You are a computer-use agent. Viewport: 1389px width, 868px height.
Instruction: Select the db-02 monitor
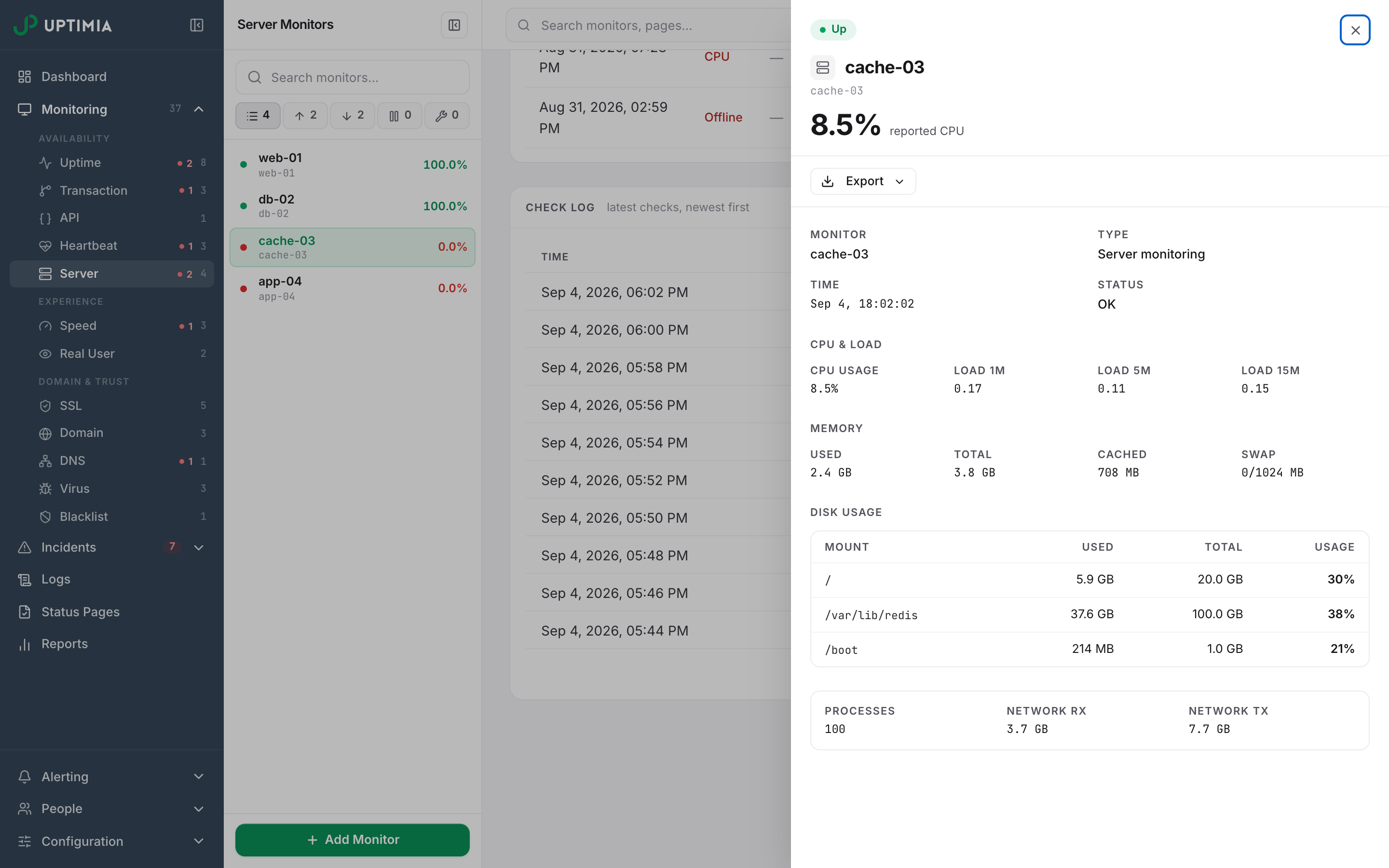(x=353, y=205)
